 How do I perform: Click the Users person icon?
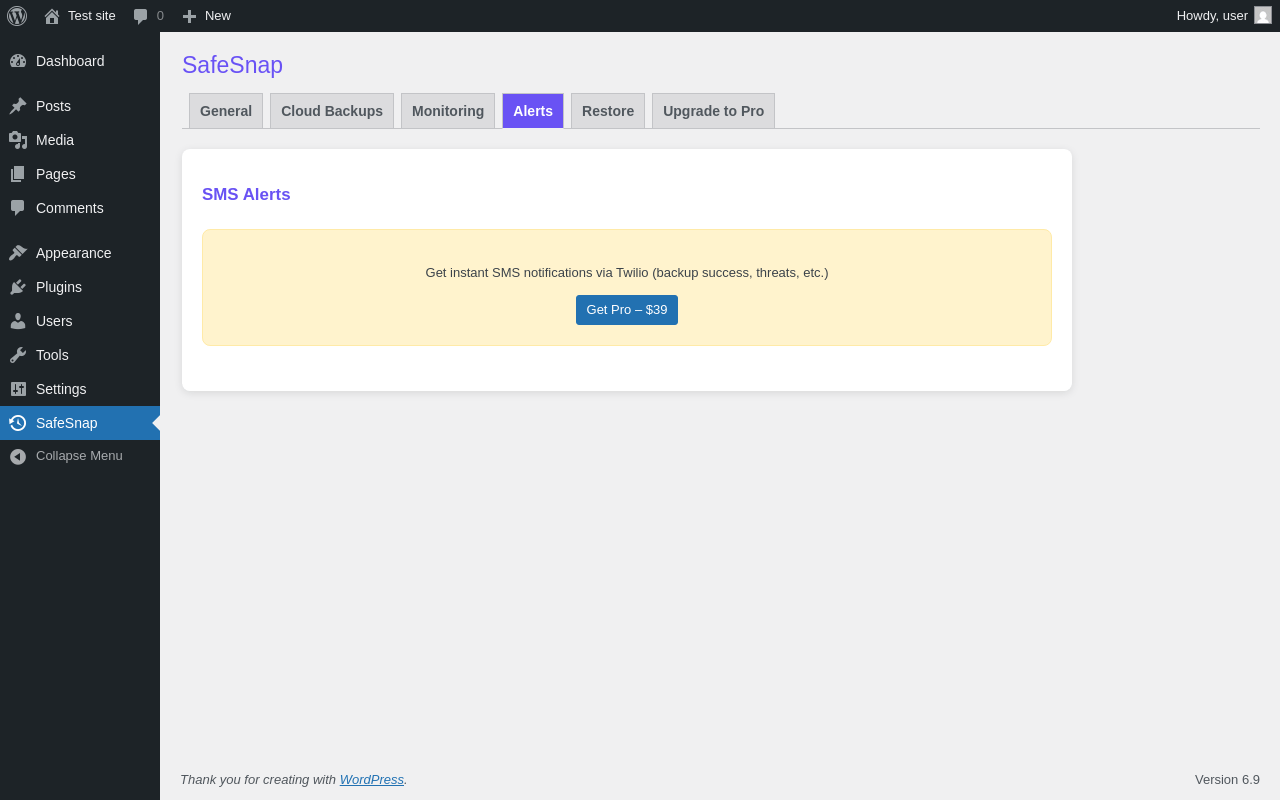18,321
